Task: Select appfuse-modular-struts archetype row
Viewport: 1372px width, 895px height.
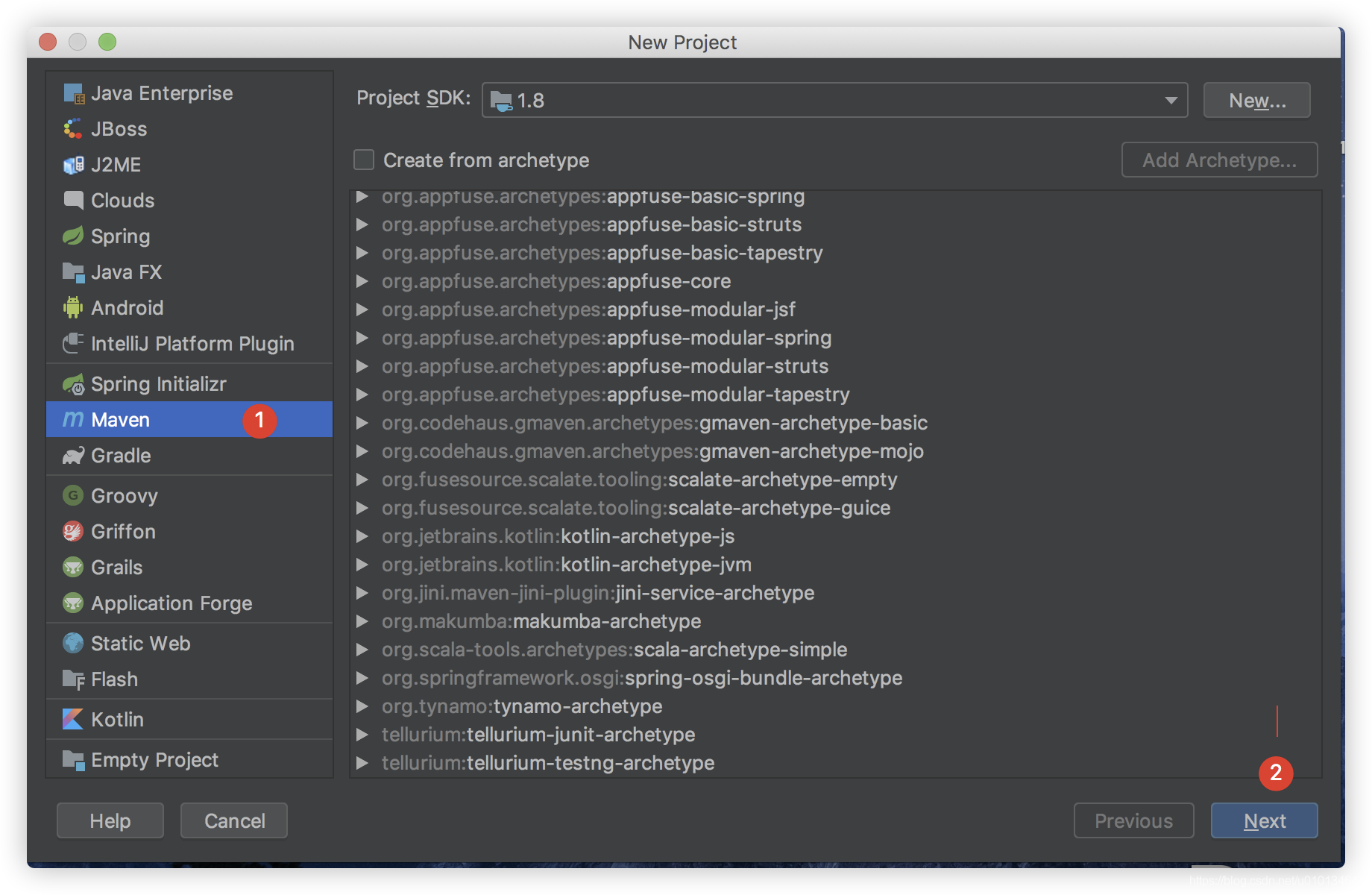Action: tap(835, 366)
